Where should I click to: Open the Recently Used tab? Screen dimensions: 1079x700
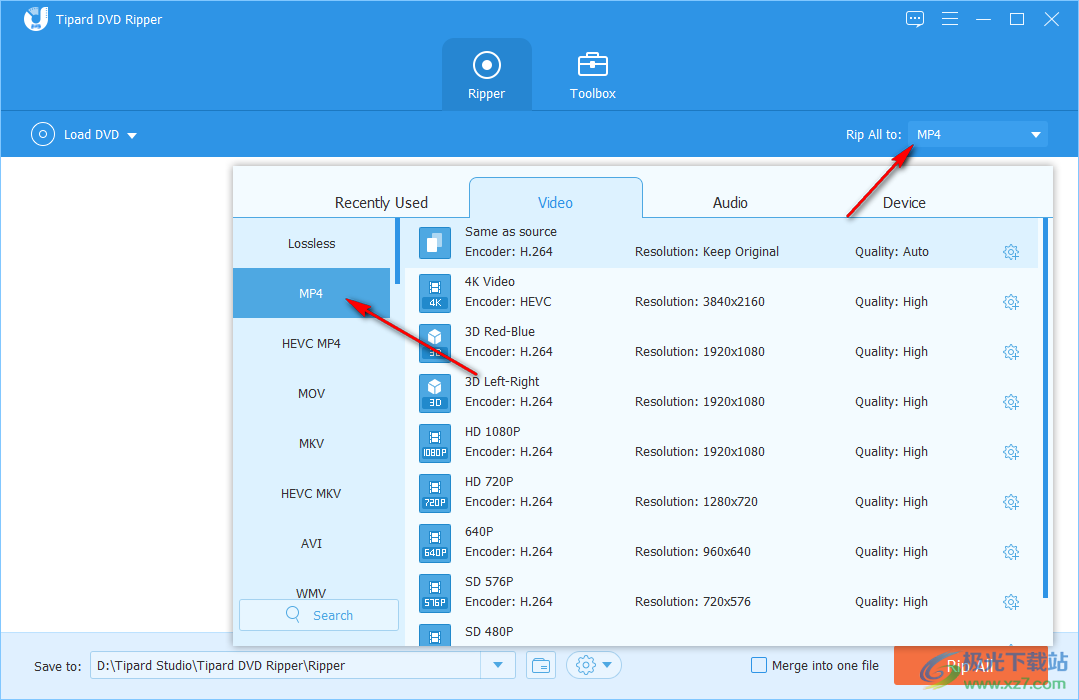[x=381, y=202]
